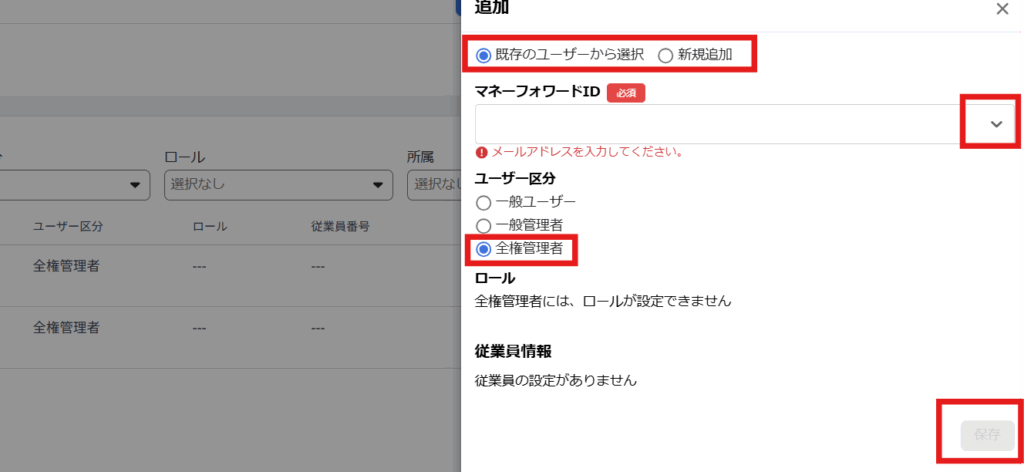This screenshot has height=472, width=1024.
Task: Sort by the 従業員番号 column header
Action: [x=341, y=226]
